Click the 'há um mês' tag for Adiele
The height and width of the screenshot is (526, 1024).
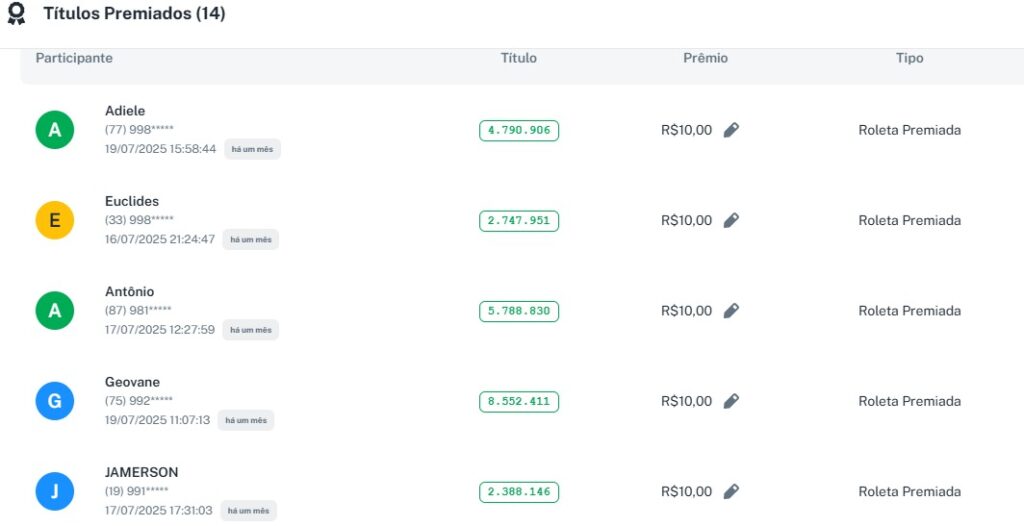252,149
